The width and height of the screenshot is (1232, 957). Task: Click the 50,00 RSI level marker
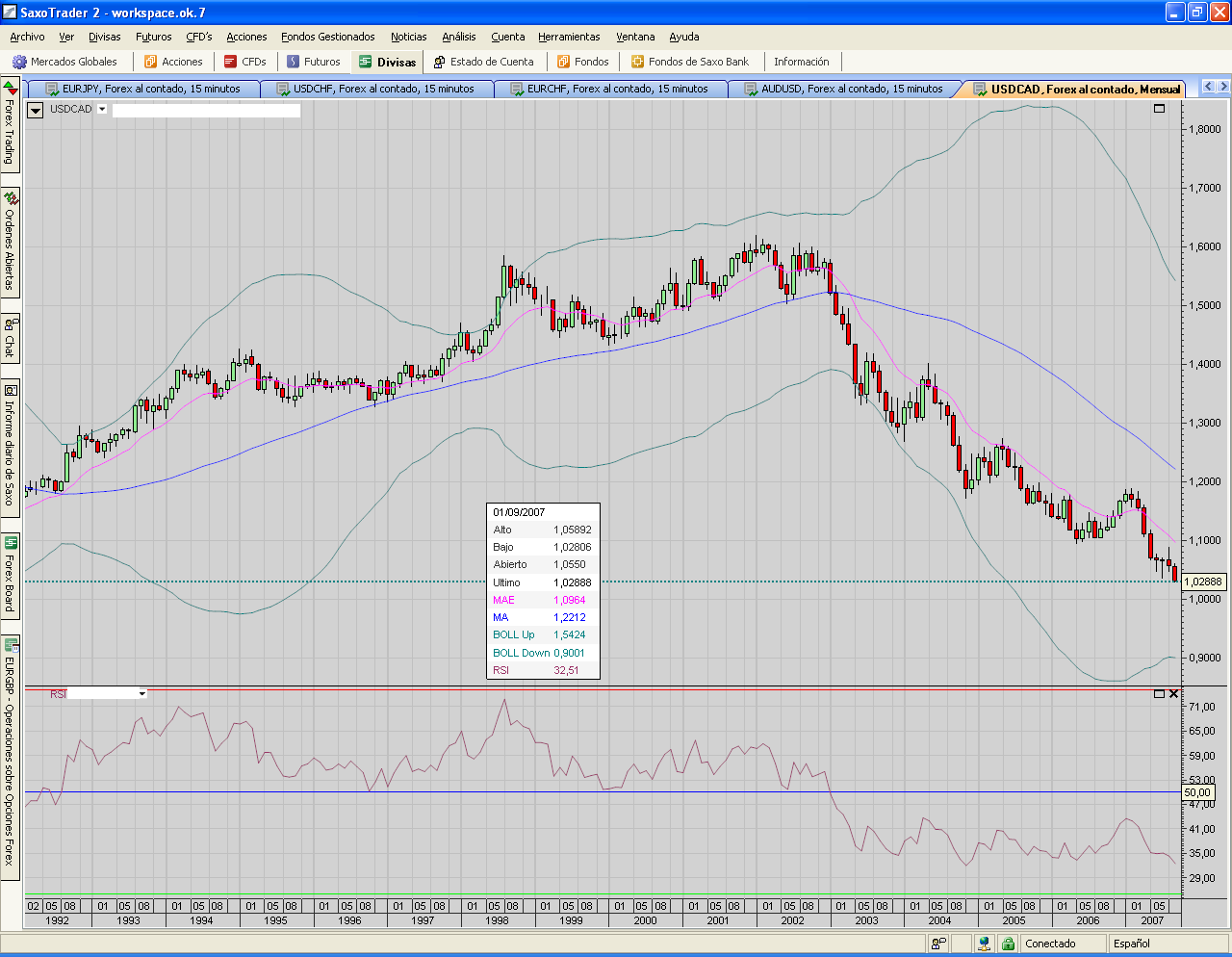tap(1196, 792)
